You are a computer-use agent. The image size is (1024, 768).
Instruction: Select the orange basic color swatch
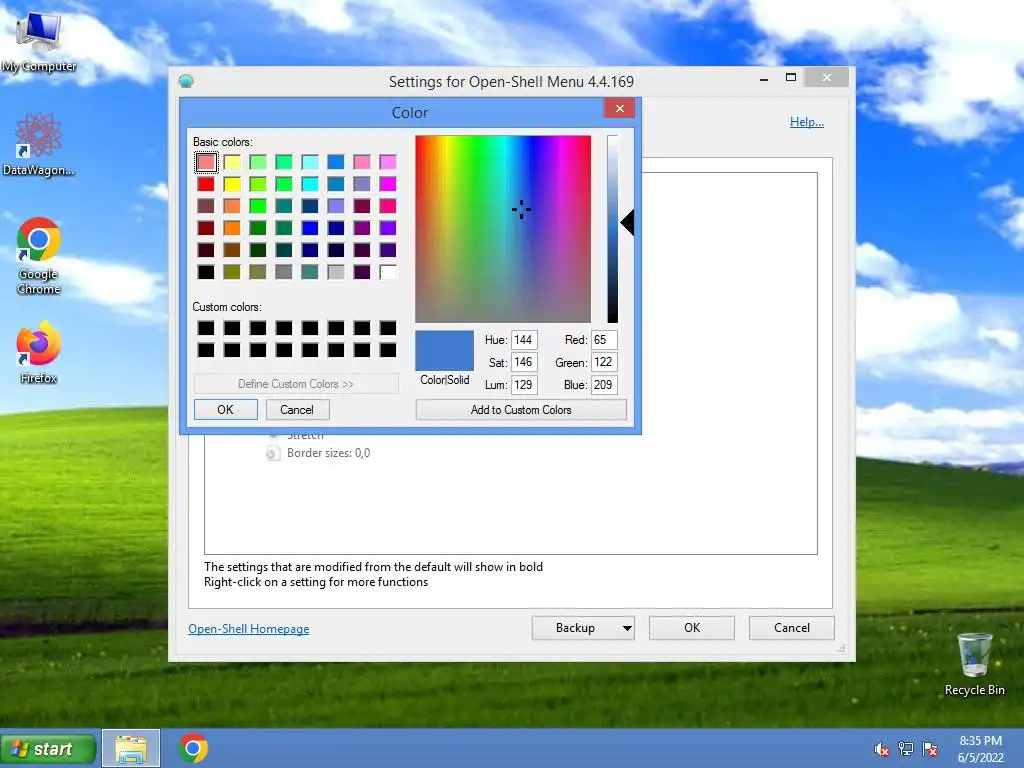click(232, 228)
